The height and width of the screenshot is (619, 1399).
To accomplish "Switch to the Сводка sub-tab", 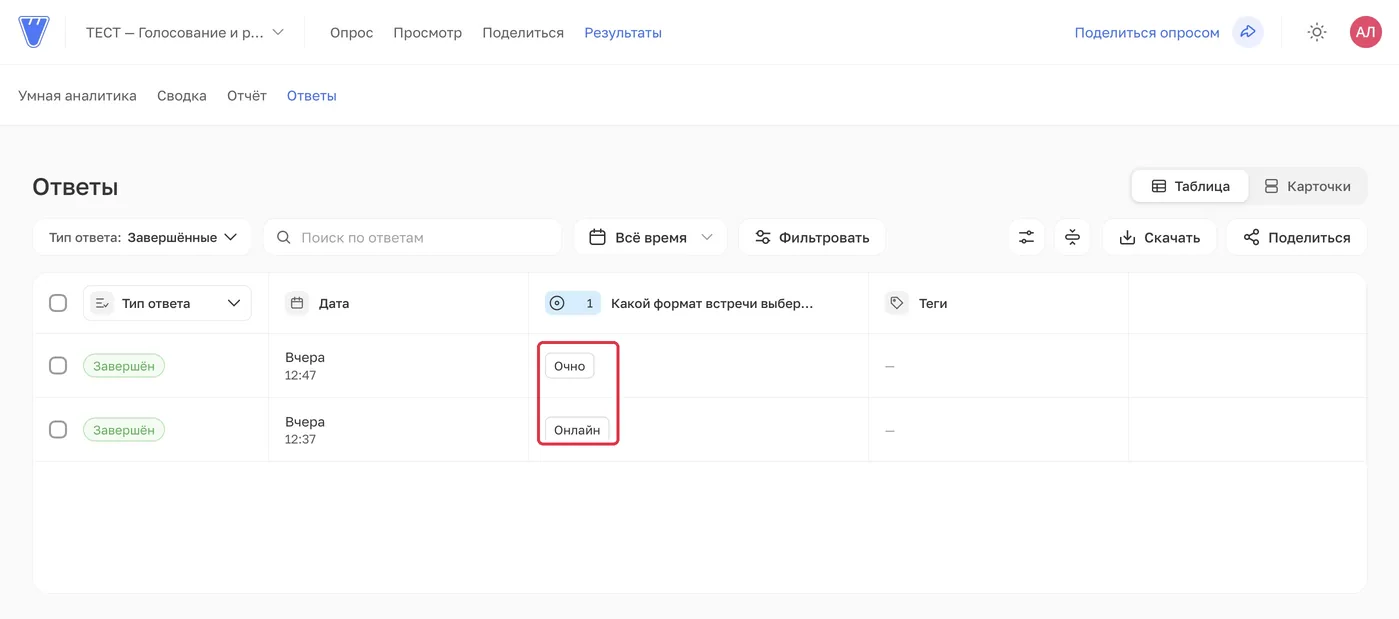I will [x=182, y=96].
